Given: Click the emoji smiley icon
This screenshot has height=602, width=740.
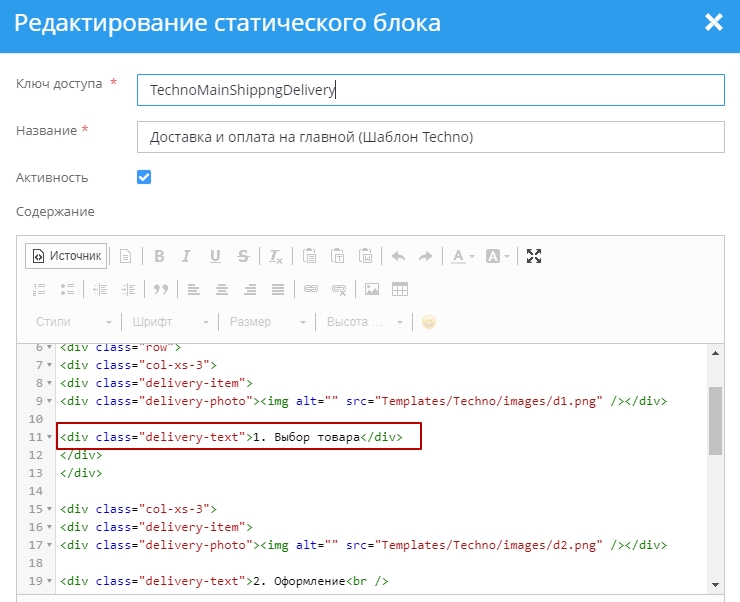Looking at the screenshot, I should pos(429,322).
